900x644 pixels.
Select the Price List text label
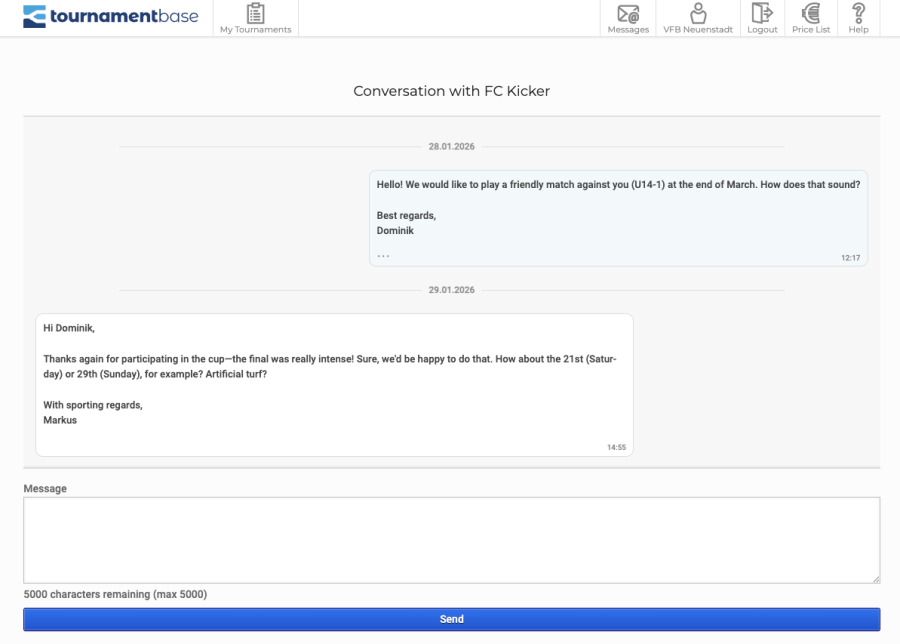810,30
